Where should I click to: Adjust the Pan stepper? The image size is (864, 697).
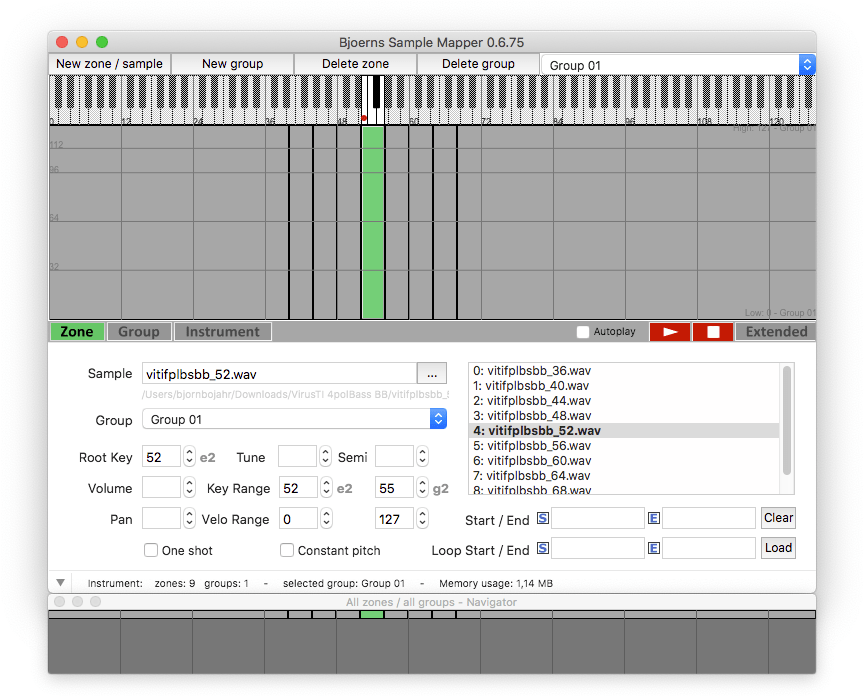(189, 518)
